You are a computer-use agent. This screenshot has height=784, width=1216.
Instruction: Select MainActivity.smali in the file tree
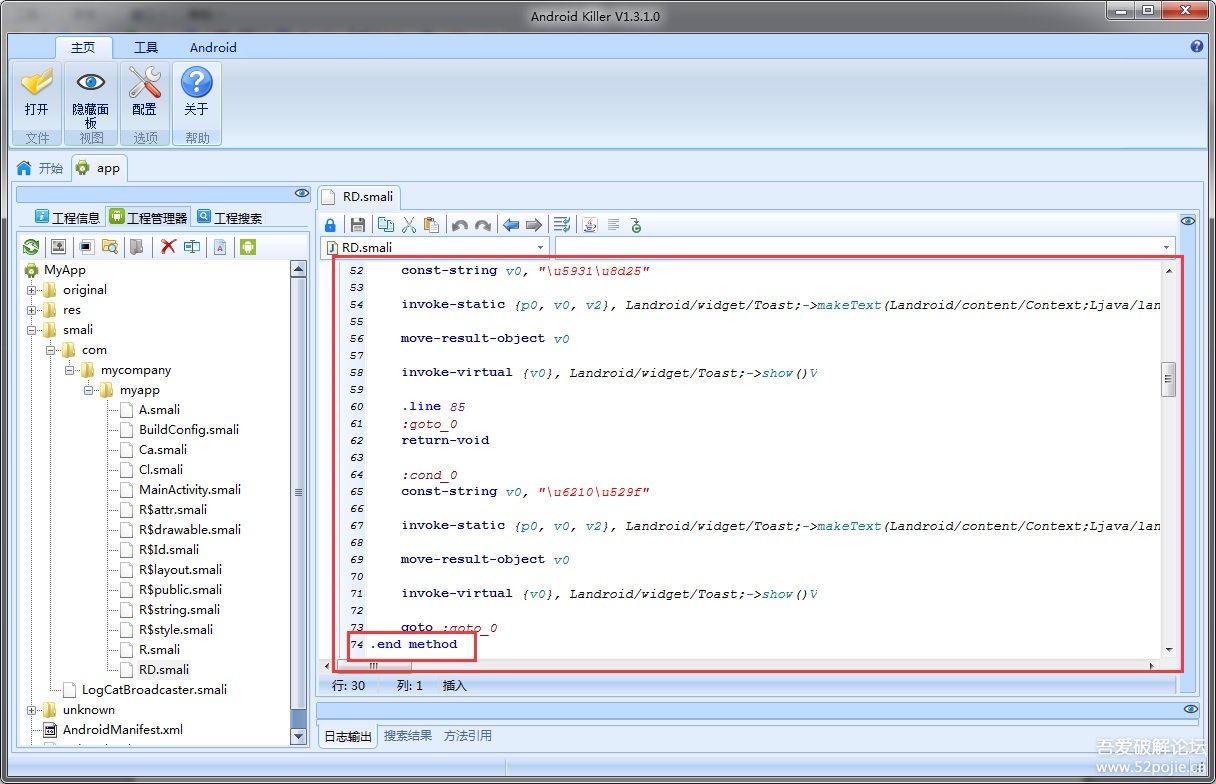(x=189, y=490)
